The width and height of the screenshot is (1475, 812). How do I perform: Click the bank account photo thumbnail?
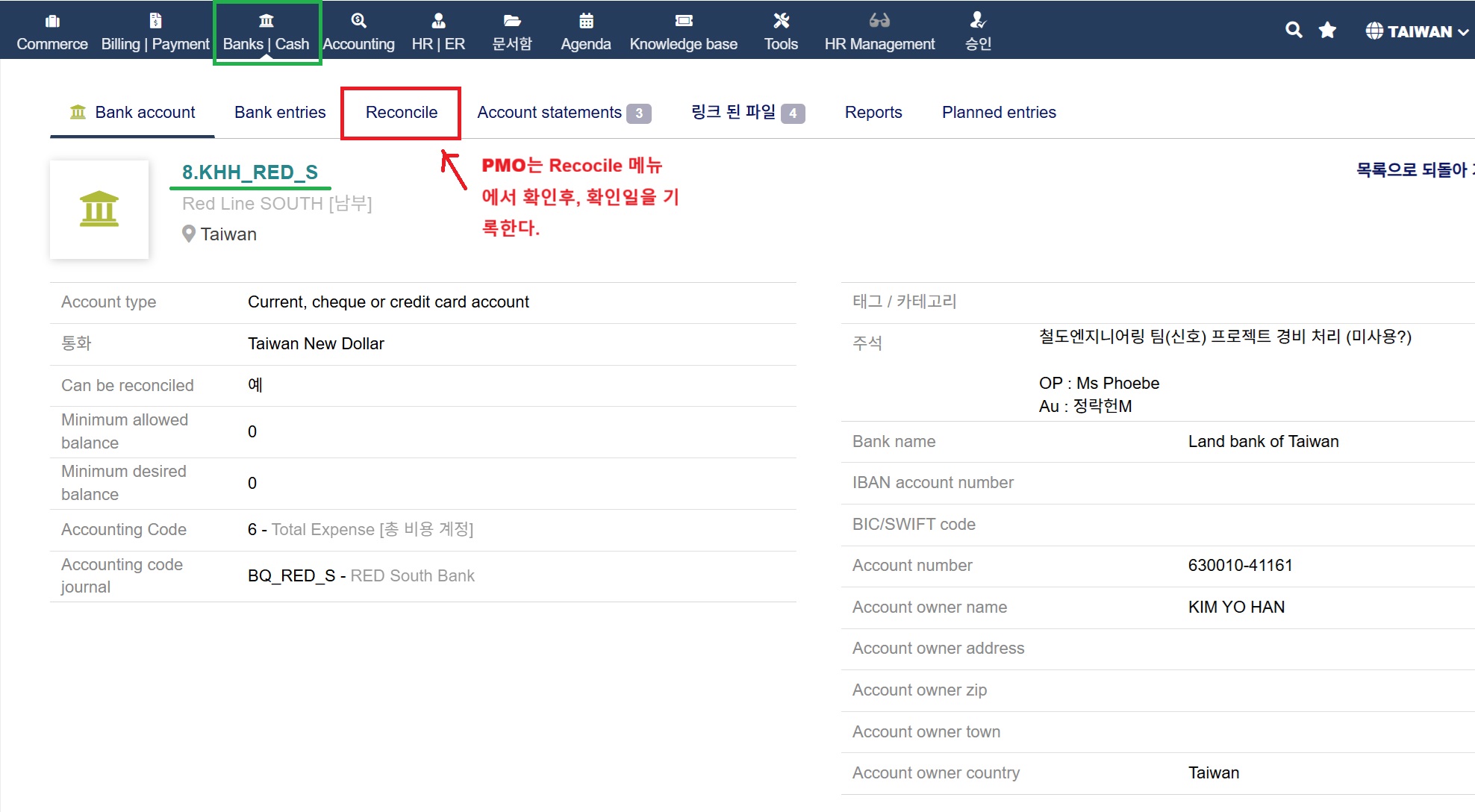99,210
